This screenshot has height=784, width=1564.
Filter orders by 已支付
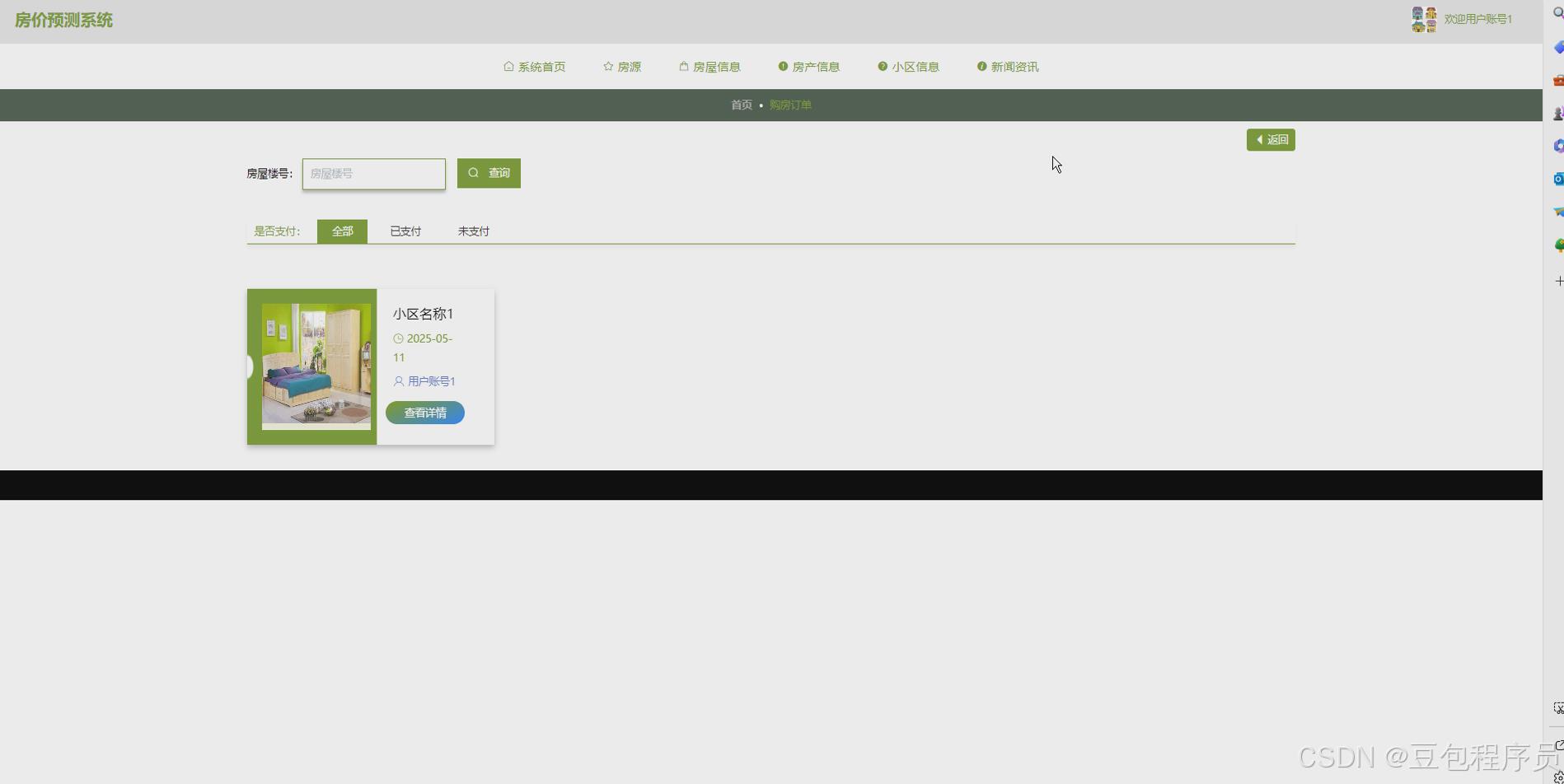pos(405,231)
